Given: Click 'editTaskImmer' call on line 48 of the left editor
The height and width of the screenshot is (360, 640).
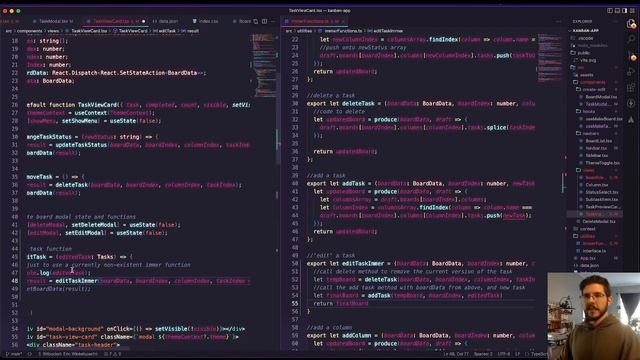Looking at the screenshot, I should click(76, 281).
